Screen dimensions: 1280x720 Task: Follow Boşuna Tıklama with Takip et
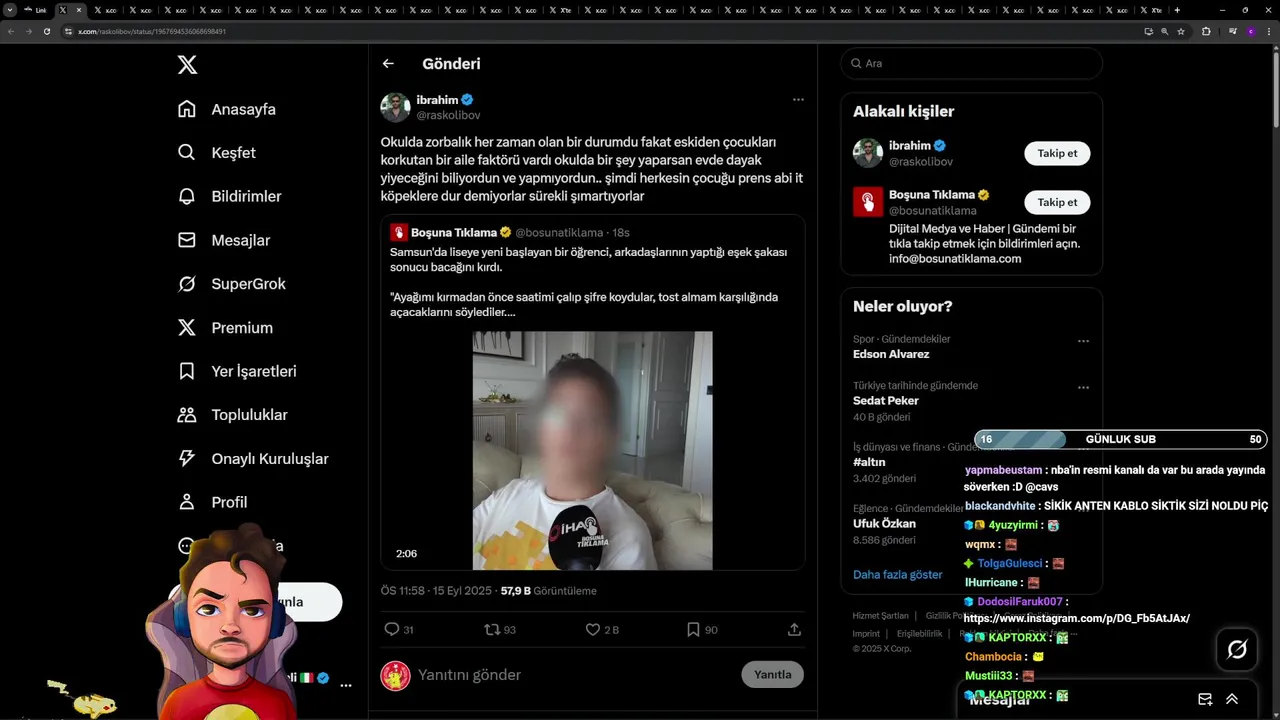pyautogui.click(x=1057, y=202)
